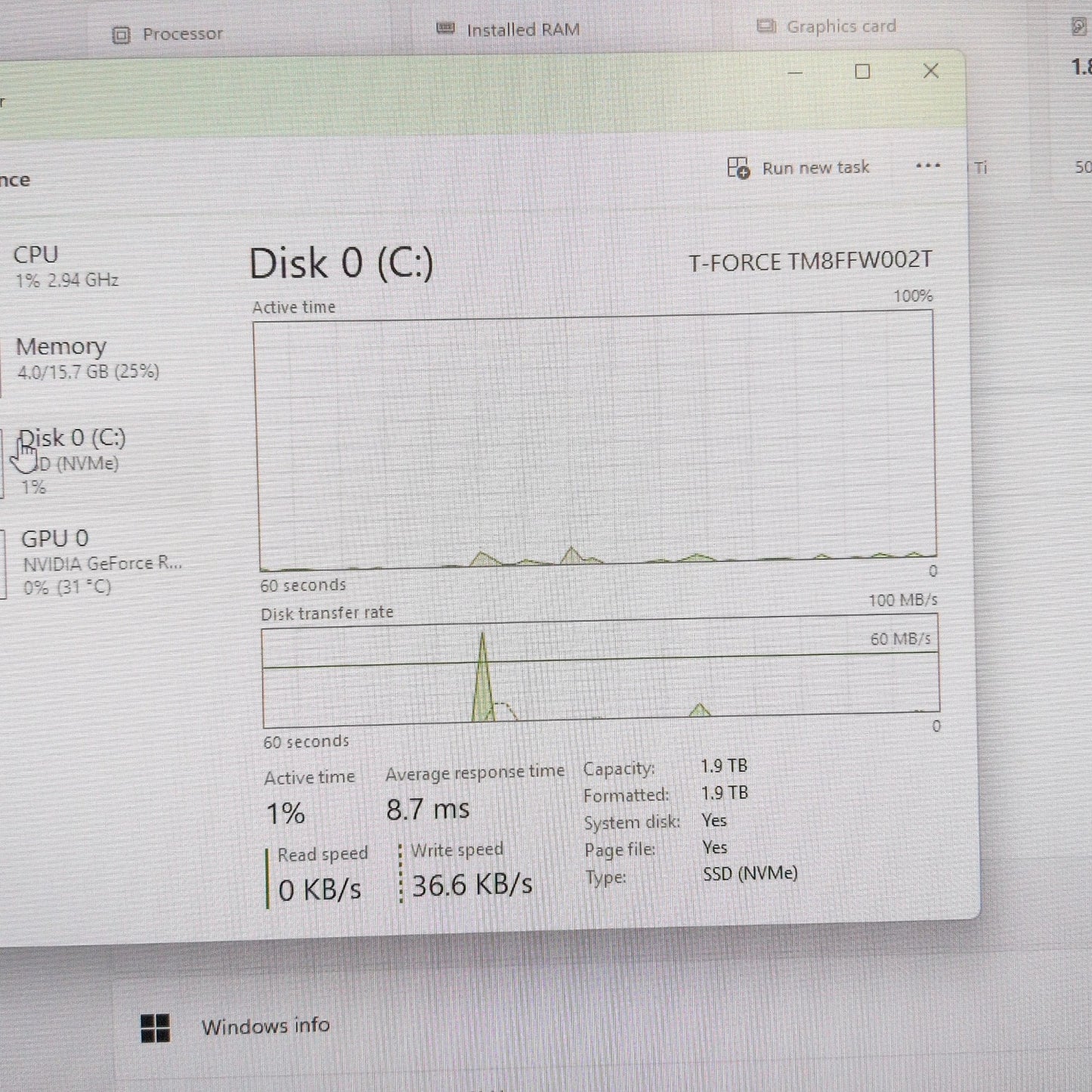Close the Task Manager window
Screen dimensions: 1092x1092
point(931,71)
